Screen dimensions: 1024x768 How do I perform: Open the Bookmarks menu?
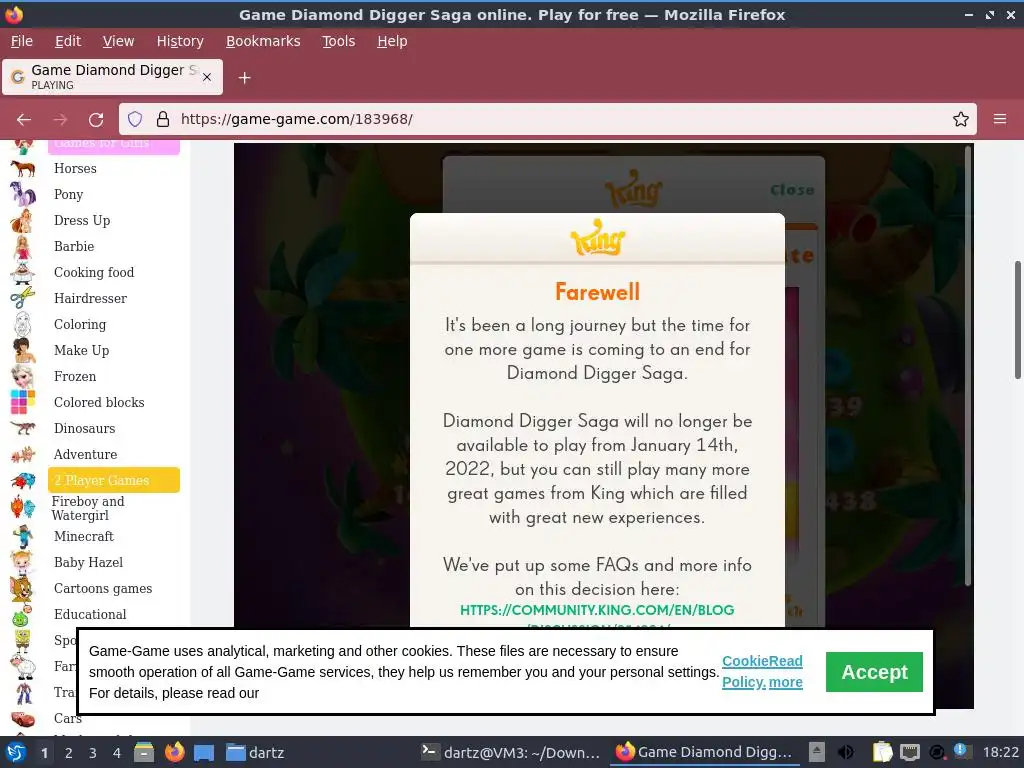(x=263, y=41)
